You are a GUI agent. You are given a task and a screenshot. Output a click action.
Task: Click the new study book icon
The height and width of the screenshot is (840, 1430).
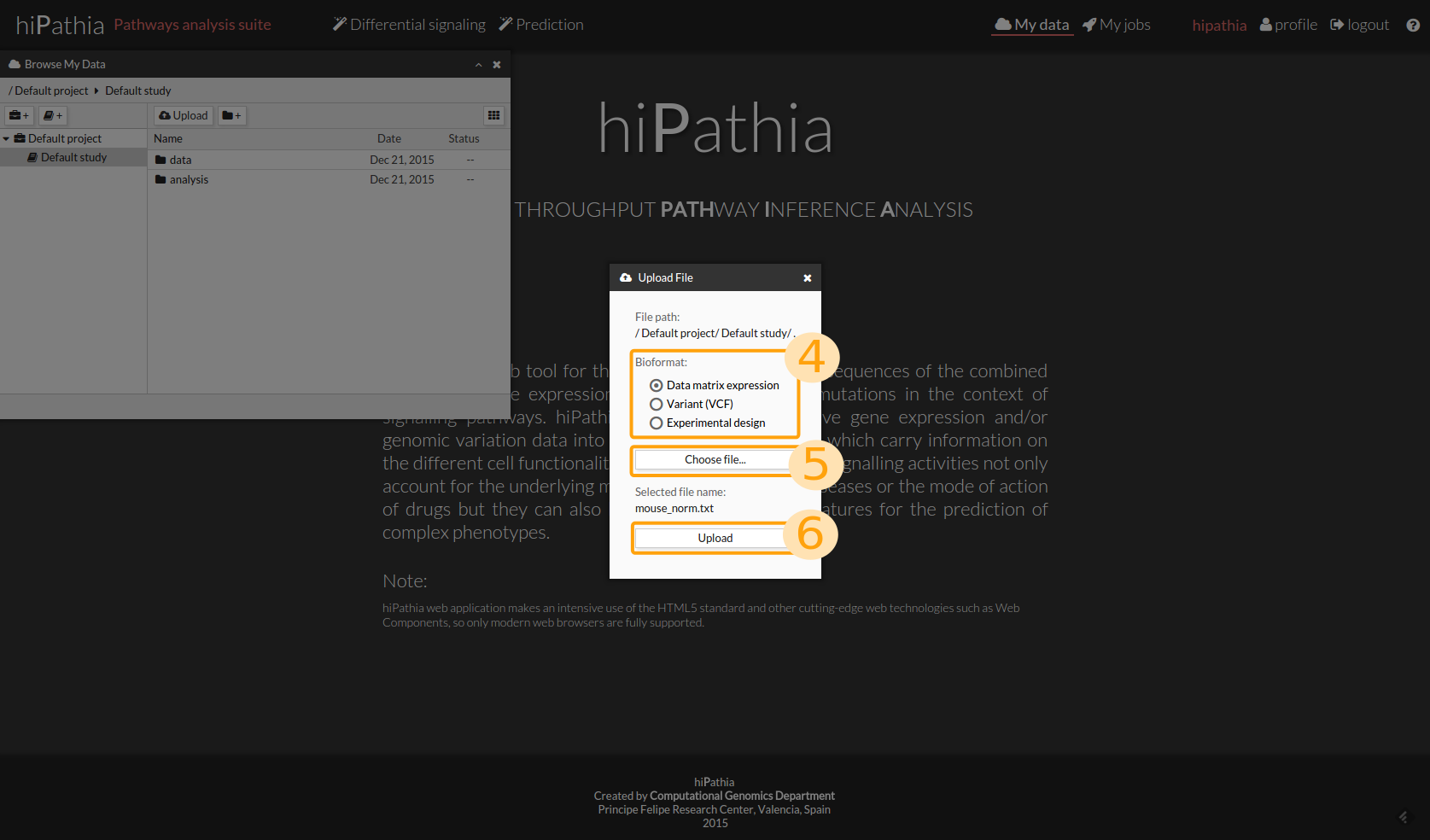pyautogui.click(x=53, y=115)
